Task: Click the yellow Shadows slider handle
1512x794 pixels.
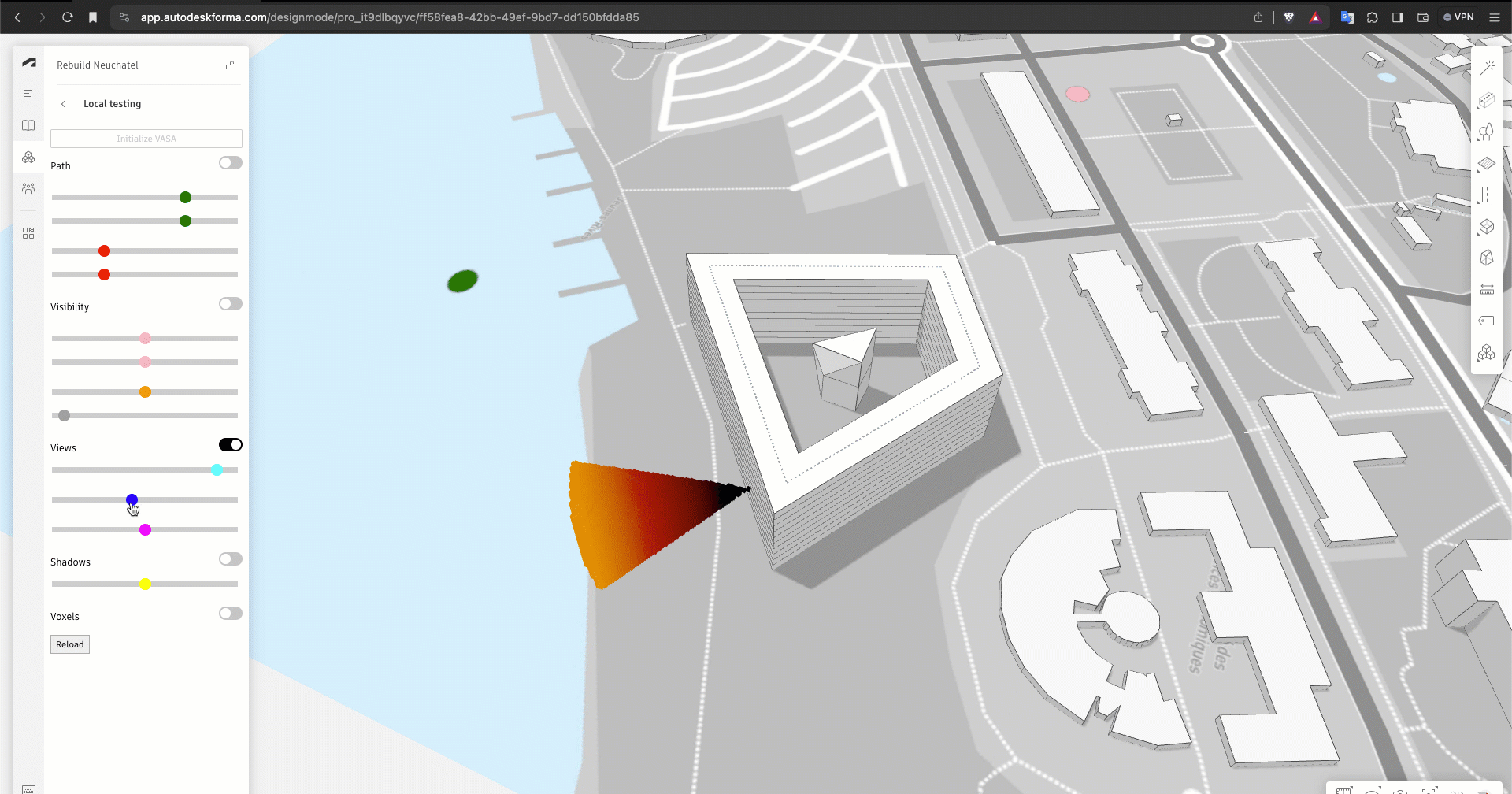Action: pos(145,584)
